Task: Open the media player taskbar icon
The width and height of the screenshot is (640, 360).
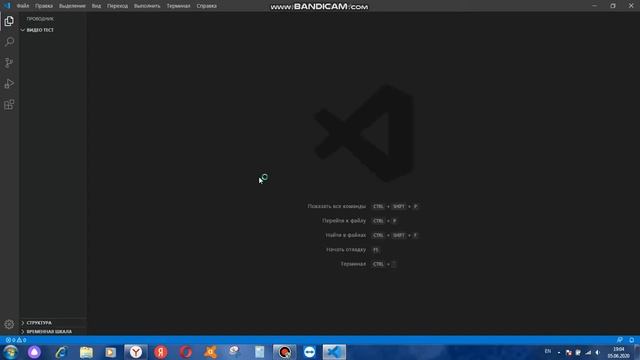Action: tap(111, 352)
